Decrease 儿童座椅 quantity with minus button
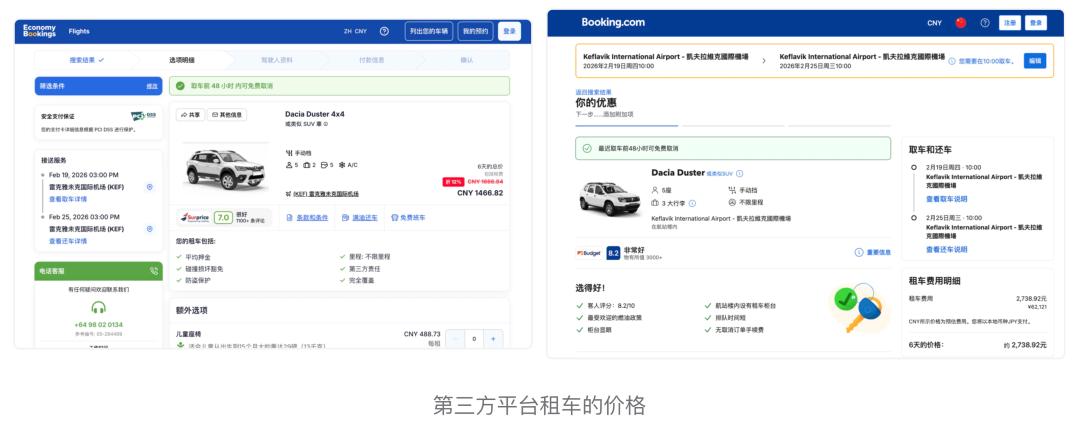 point(455,339)
